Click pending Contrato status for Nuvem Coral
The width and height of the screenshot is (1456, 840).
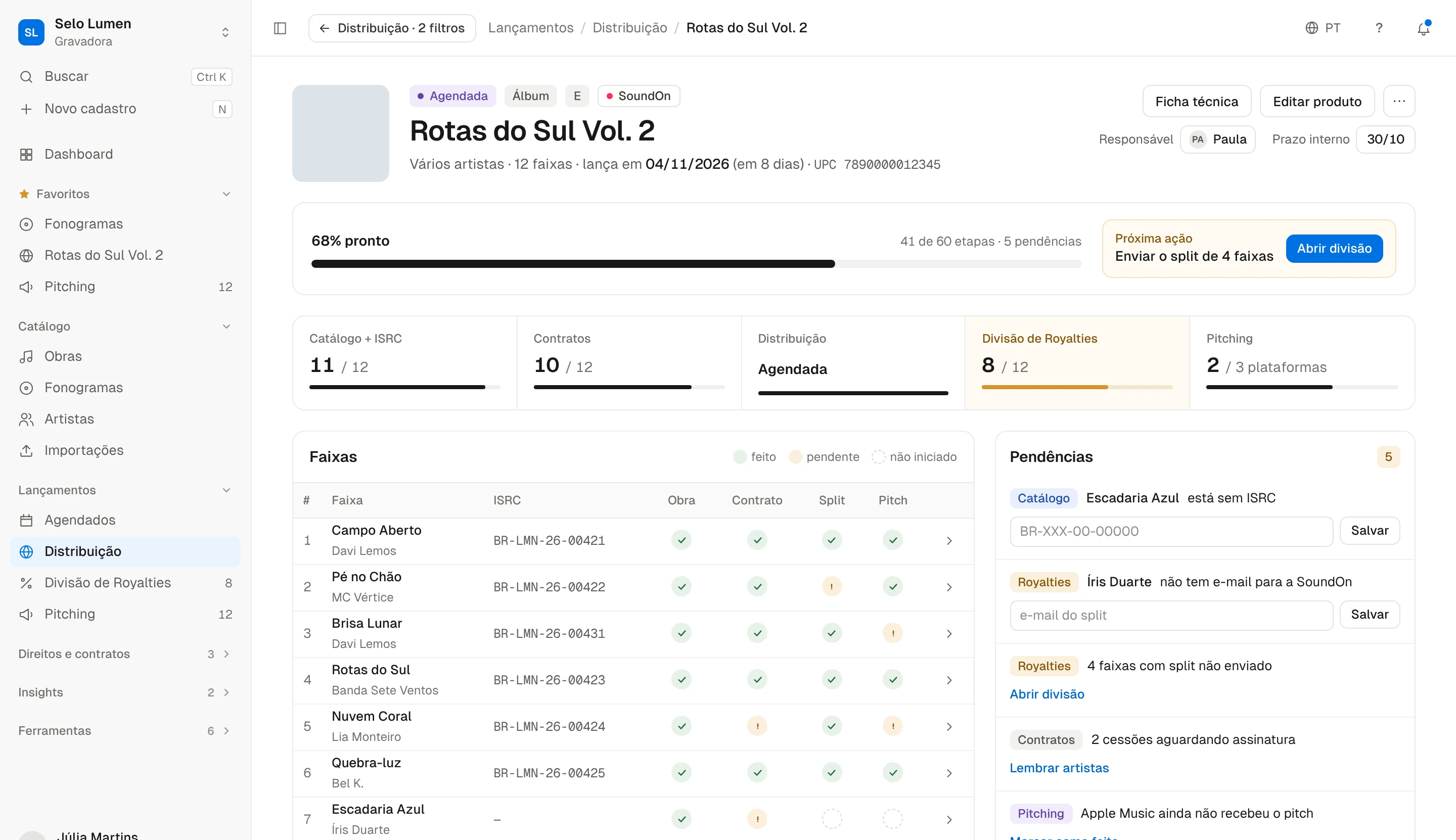(757, 726)
